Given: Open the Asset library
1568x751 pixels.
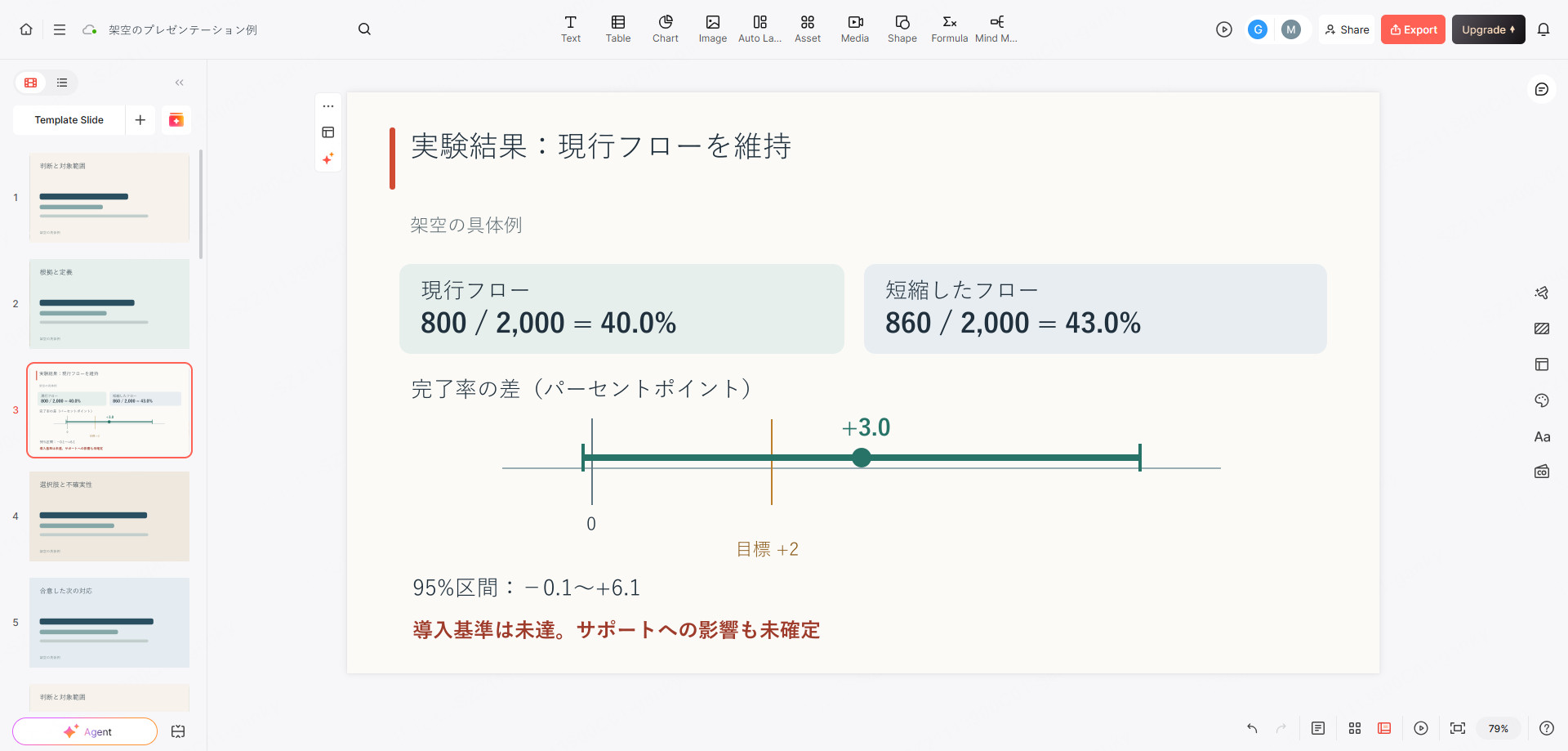Looking at the screenshot, I should [808, 29].
